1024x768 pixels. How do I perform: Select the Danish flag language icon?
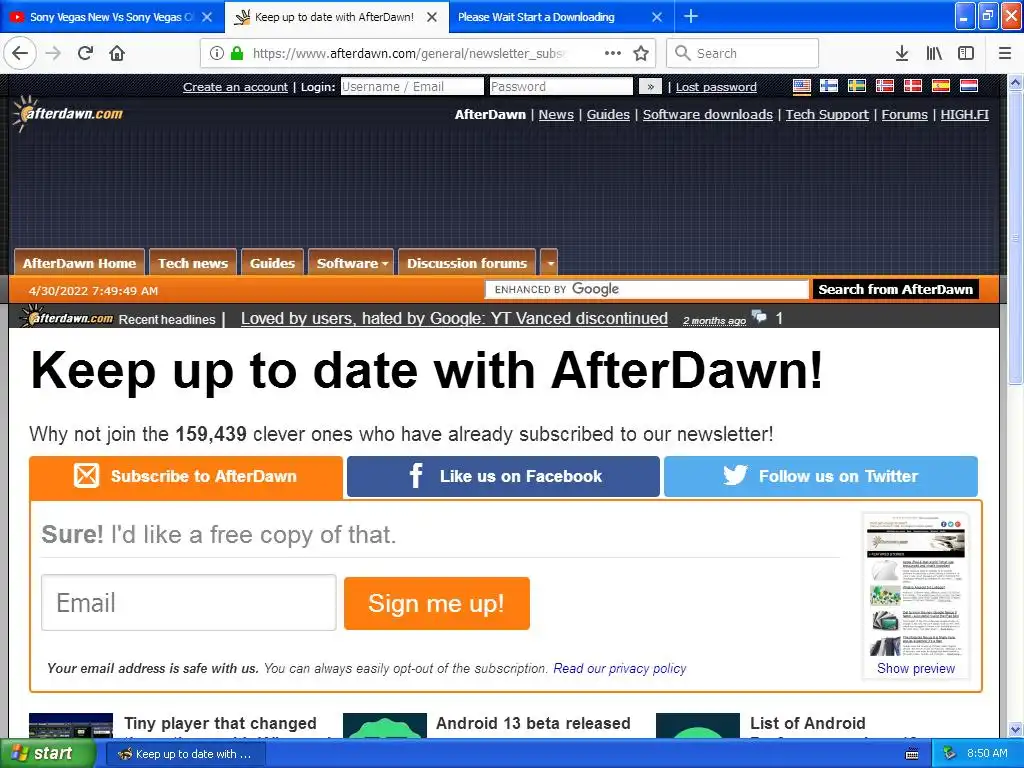(912, 86)
